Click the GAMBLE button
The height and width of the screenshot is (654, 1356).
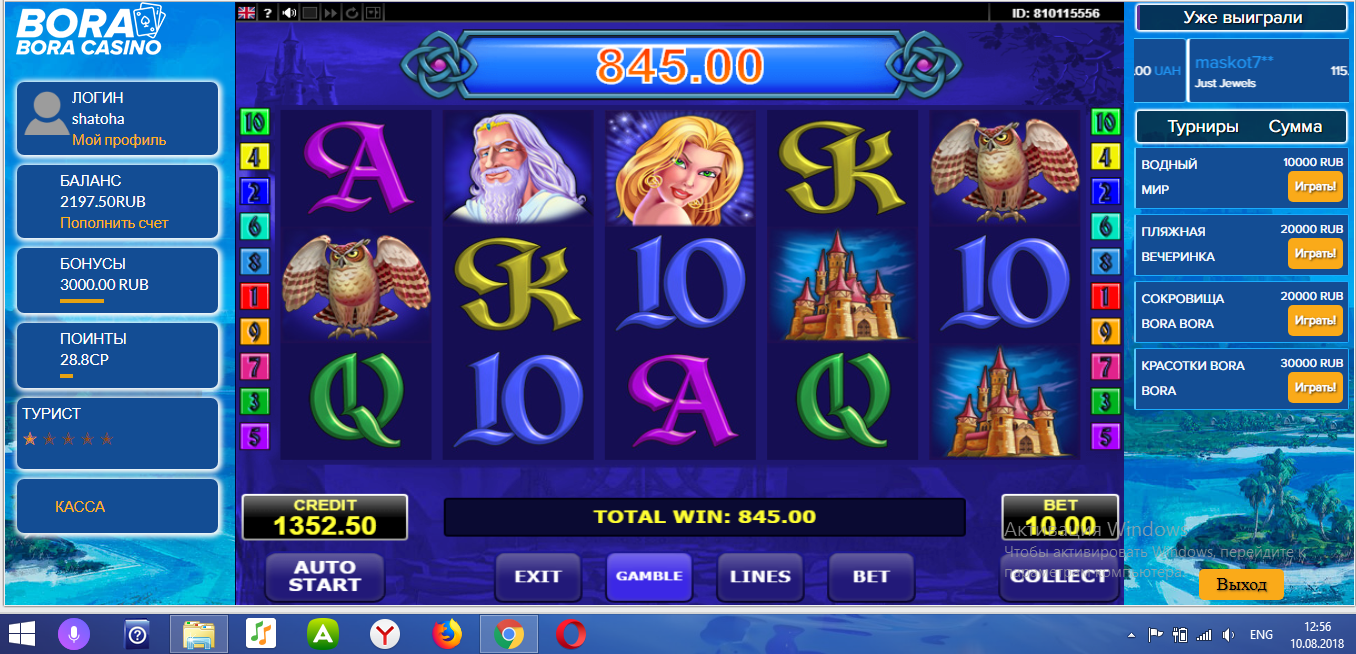(649, 577)
